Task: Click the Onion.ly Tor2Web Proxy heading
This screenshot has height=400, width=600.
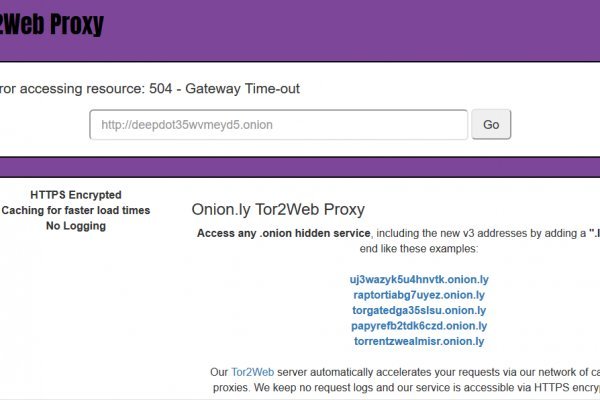Action: (x=278, y=210)
